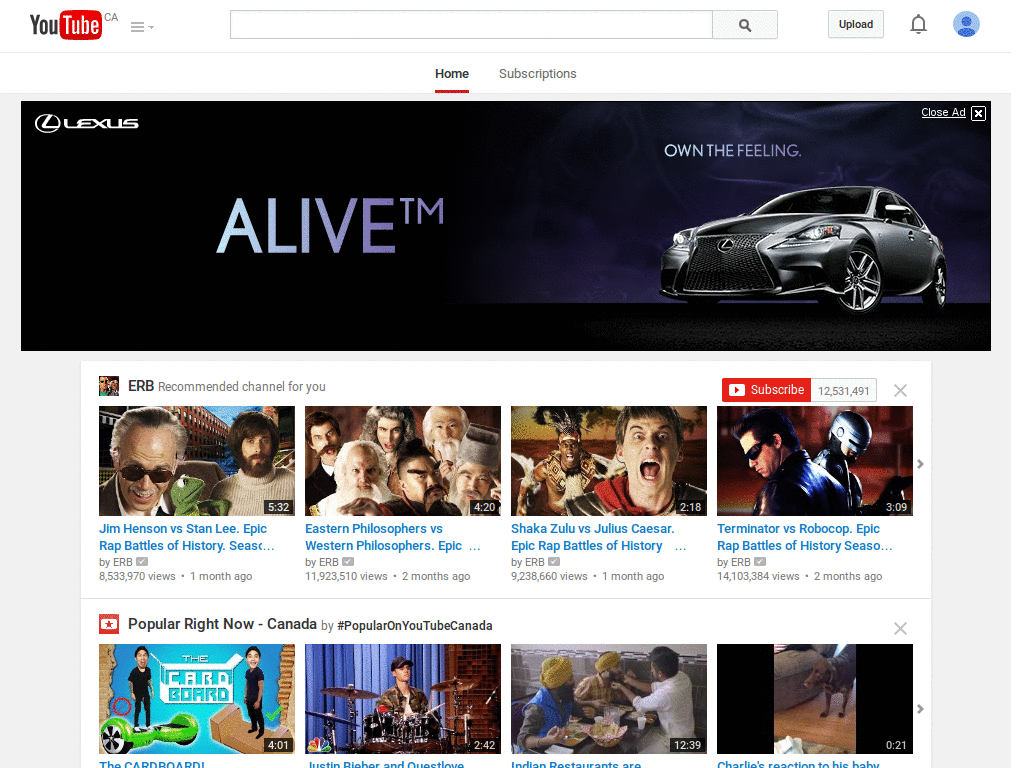Click the 12,531,491 subscriber count
1024x768 pixels.
(x=844, y=391)
